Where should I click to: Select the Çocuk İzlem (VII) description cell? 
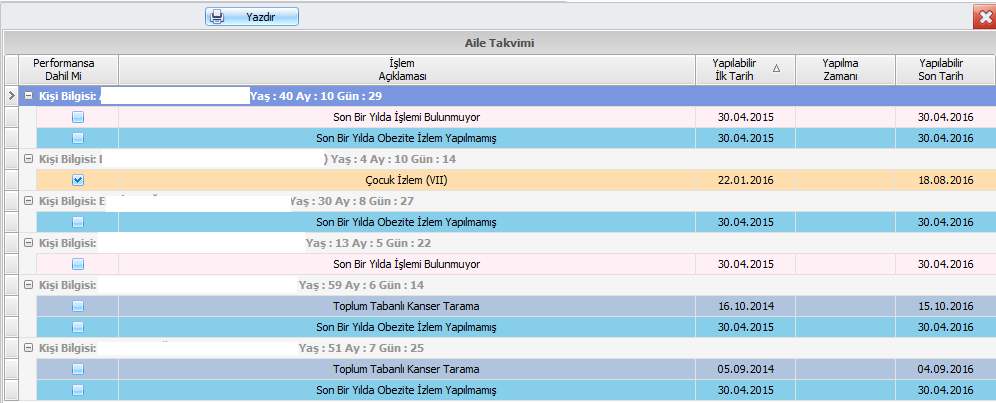tap(407, 180)
